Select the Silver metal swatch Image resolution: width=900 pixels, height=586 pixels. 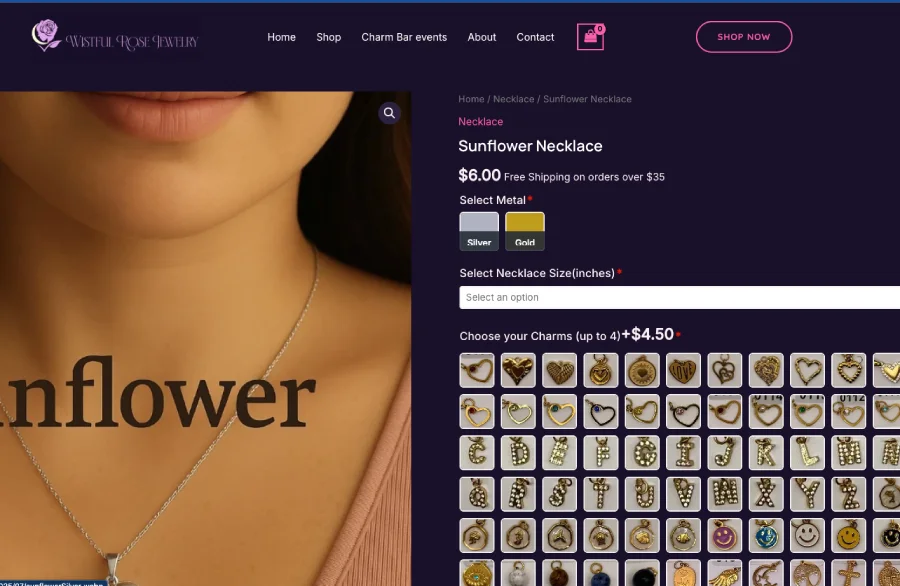(x=479, y=231)
